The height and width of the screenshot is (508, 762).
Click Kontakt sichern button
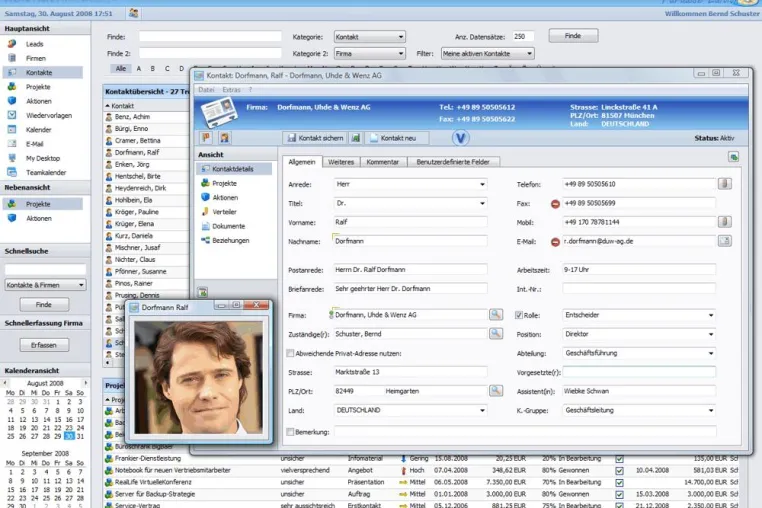coord(315,138)
